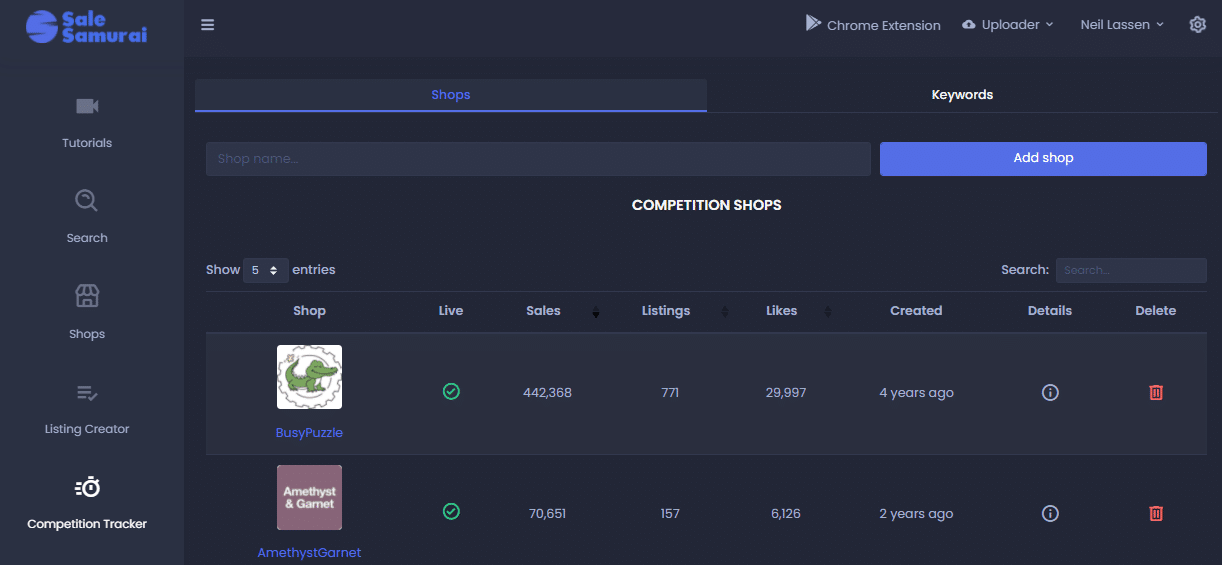Open the Search magnifier in sidebar

(x=87, y=201)
